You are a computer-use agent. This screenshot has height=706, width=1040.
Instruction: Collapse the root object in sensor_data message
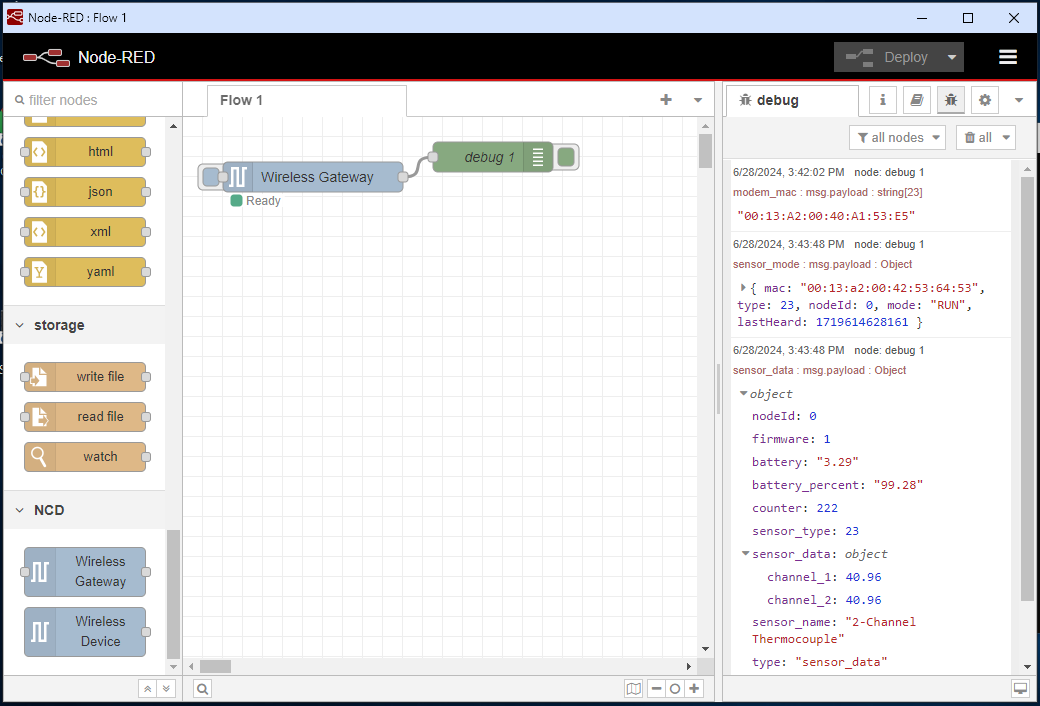pyautogui.click(x=744, y=393)
